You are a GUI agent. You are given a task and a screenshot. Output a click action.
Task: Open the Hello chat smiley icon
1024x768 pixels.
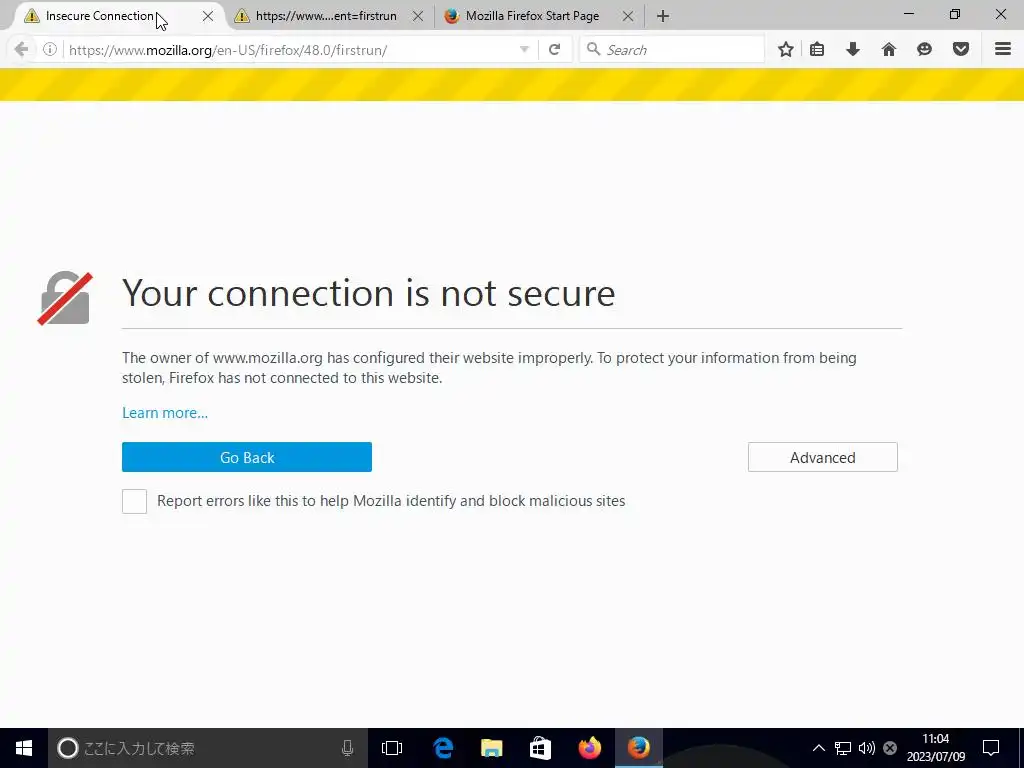tap(924, 49)
